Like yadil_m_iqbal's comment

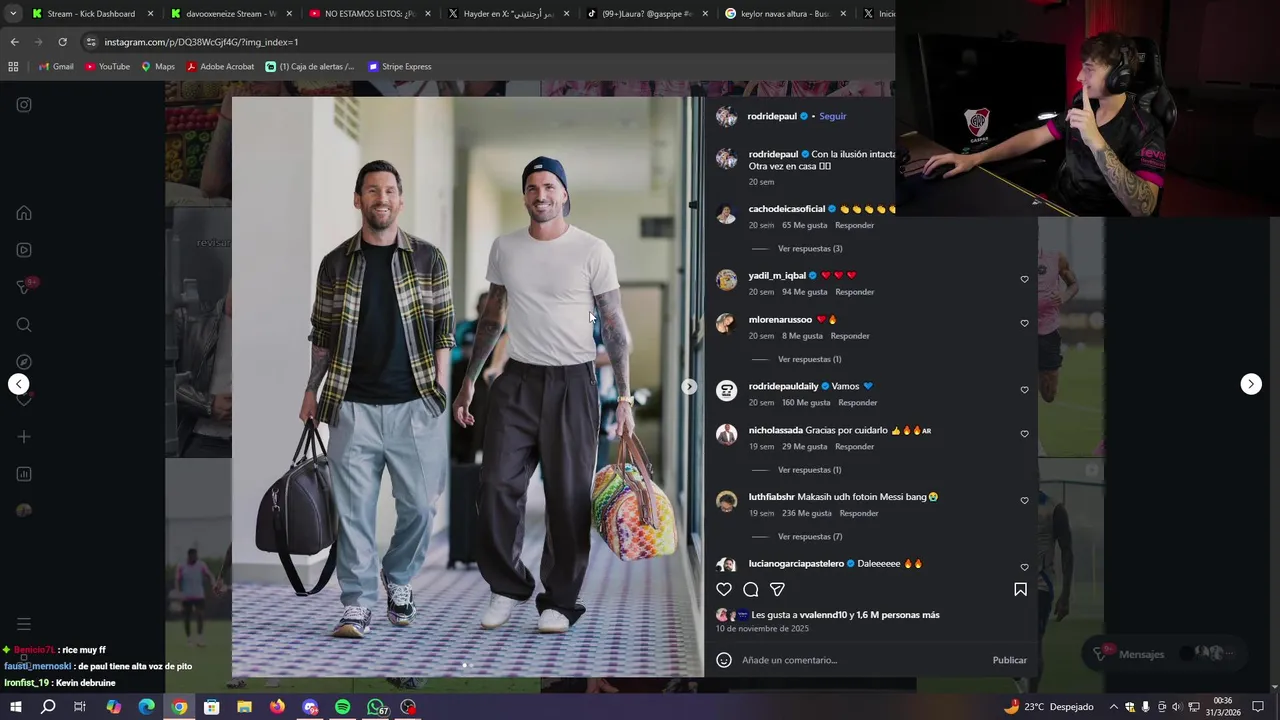pyautogui.click(x=1024, y=280)
